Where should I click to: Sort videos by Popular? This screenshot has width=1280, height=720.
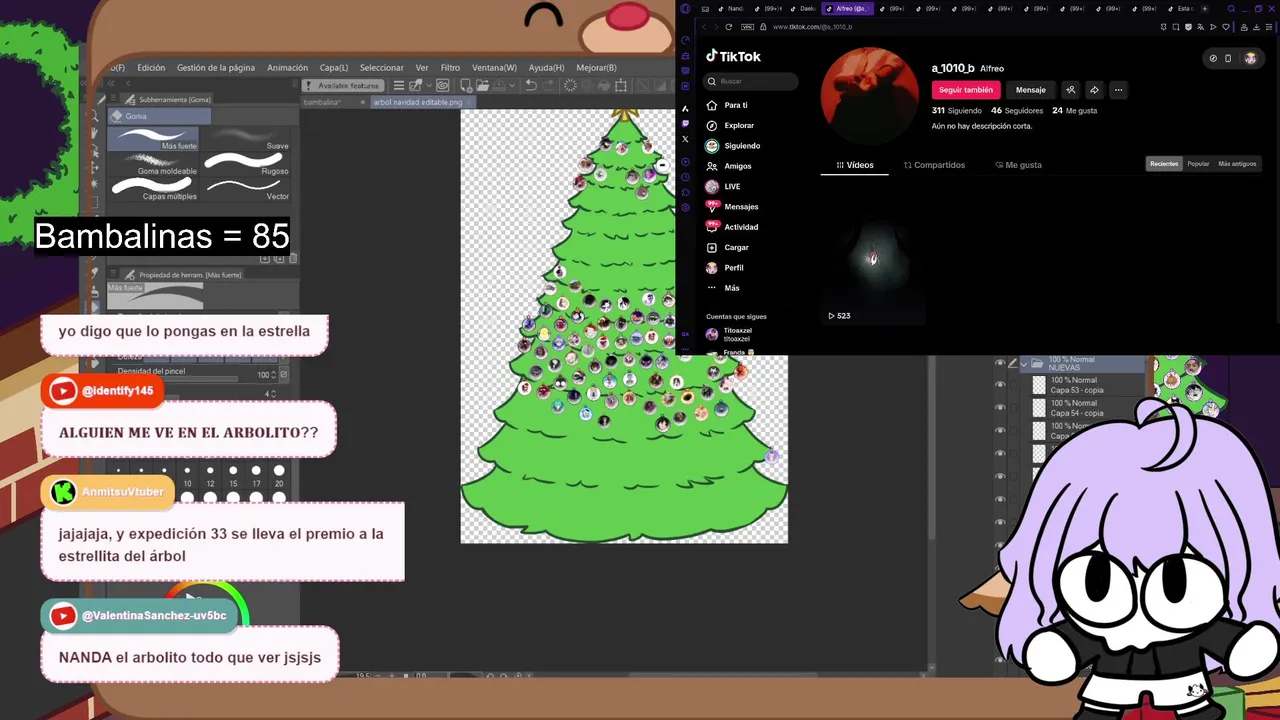[x=1198, y=164]
